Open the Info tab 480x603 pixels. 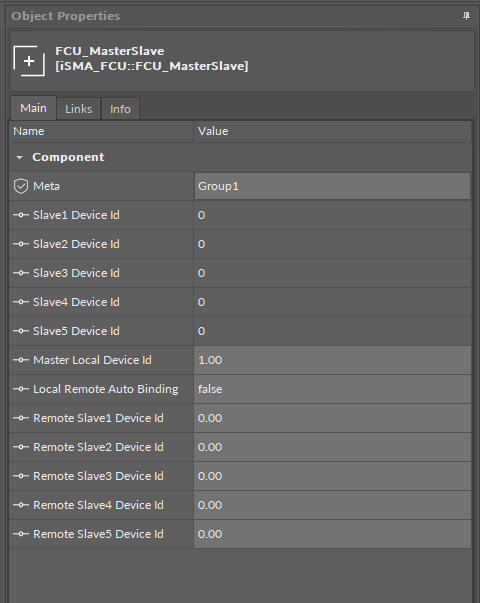pyautogui.click(x=120, y=109)
